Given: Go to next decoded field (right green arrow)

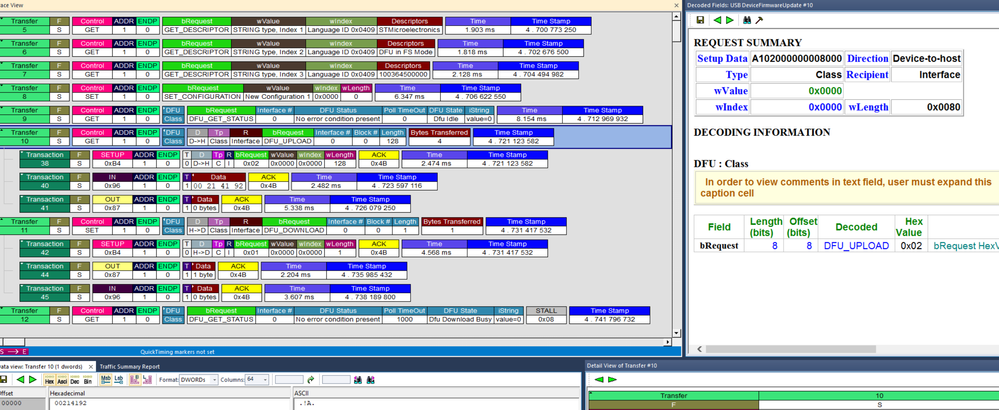Looking at the screenshot, I should [729, 20].
